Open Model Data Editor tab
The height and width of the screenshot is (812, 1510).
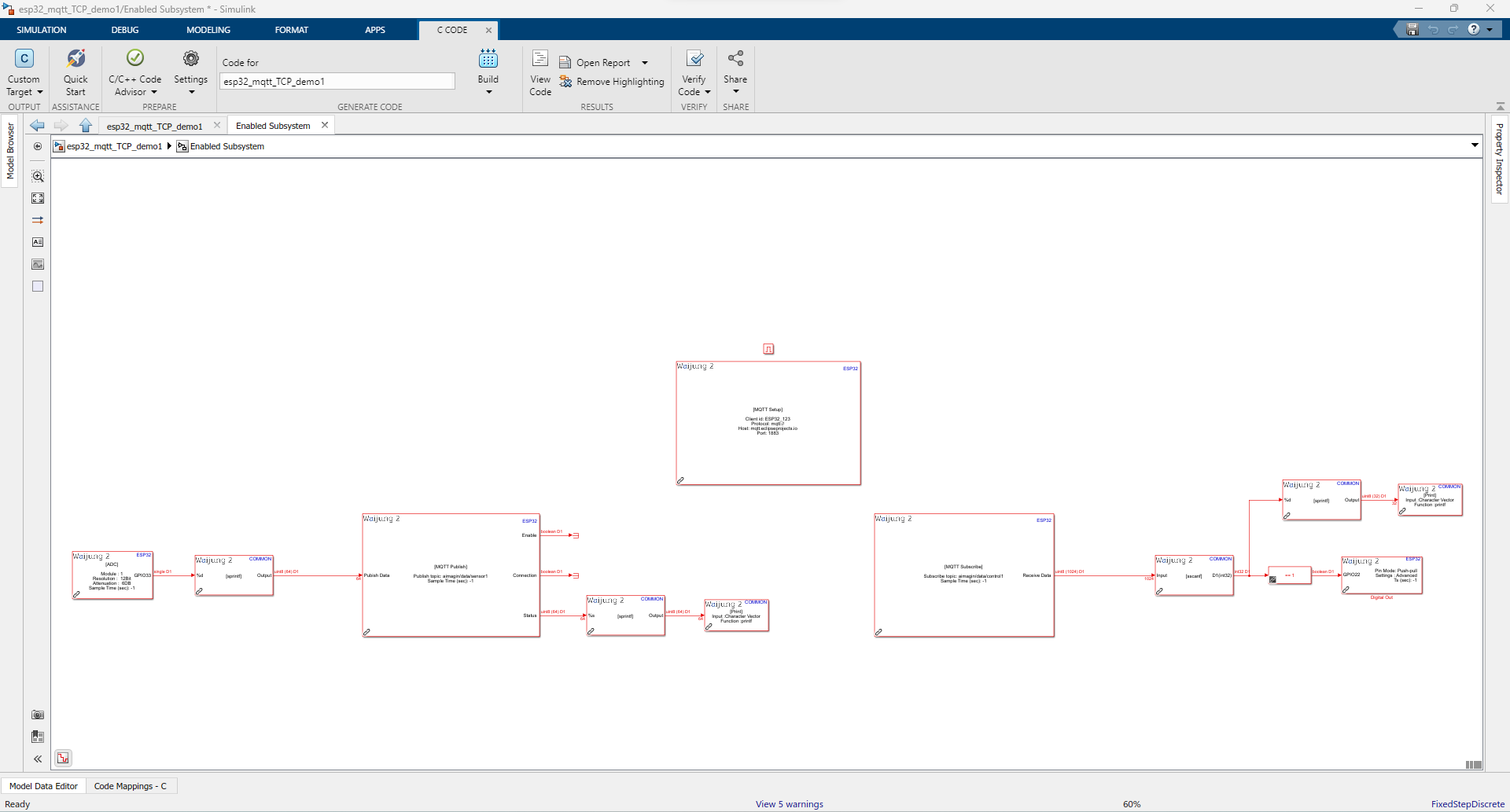click(43, 786)
